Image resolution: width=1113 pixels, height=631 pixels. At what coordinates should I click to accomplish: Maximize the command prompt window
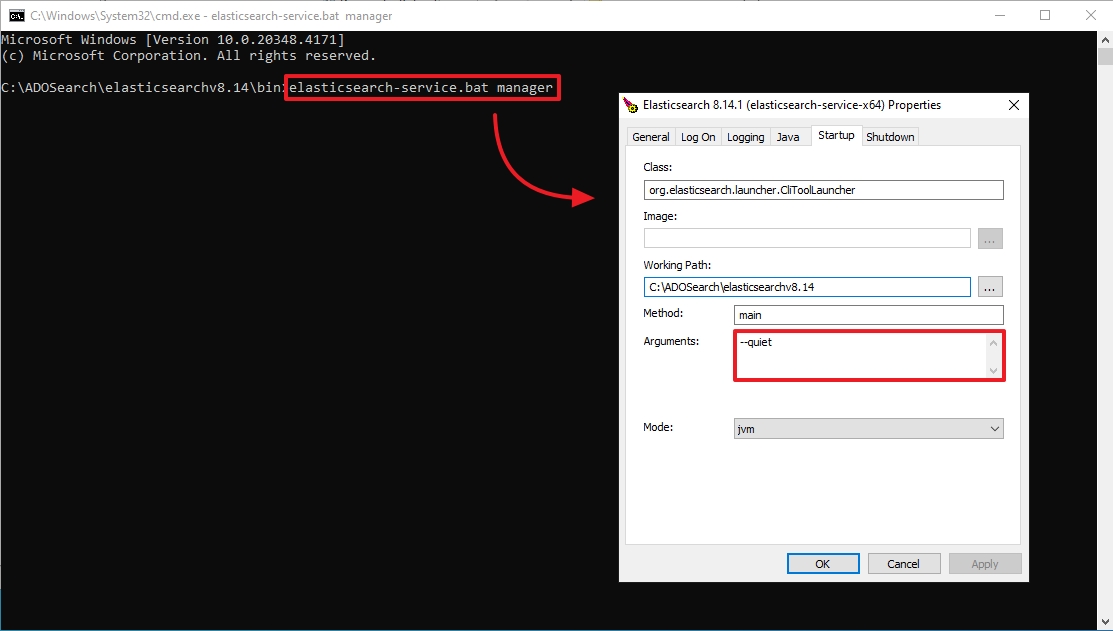click(x=1045, y=16)
